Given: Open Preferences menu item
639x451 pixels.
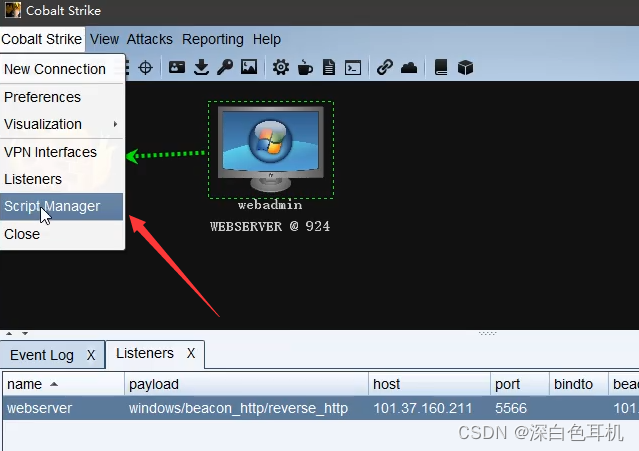Looking at the screenshot, I should click(x=62, y=97).
